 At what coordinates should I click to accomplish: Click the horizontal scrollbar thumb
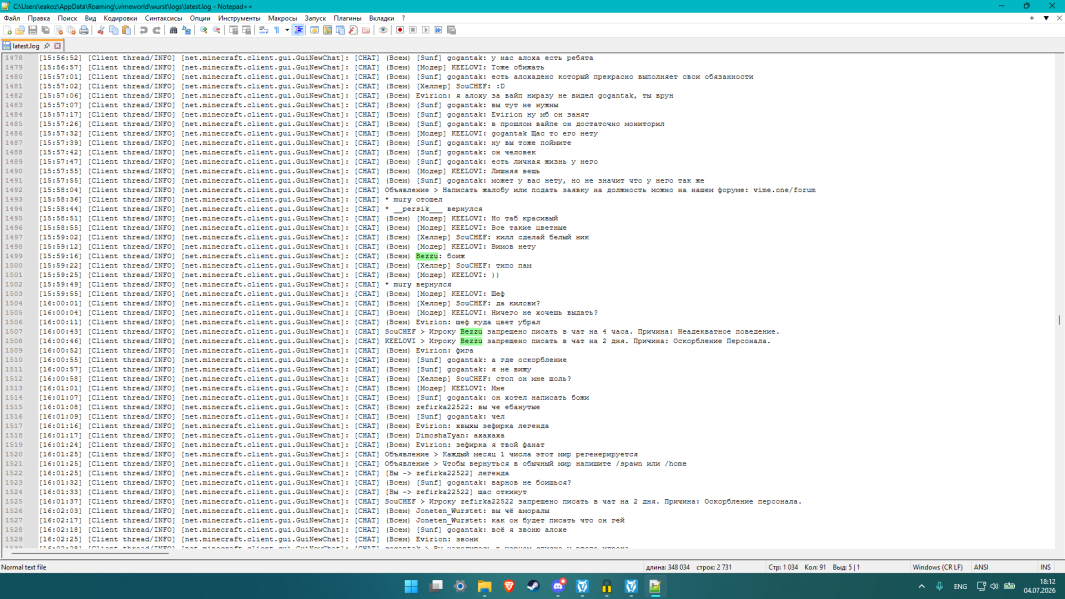[x=90, y=553]
